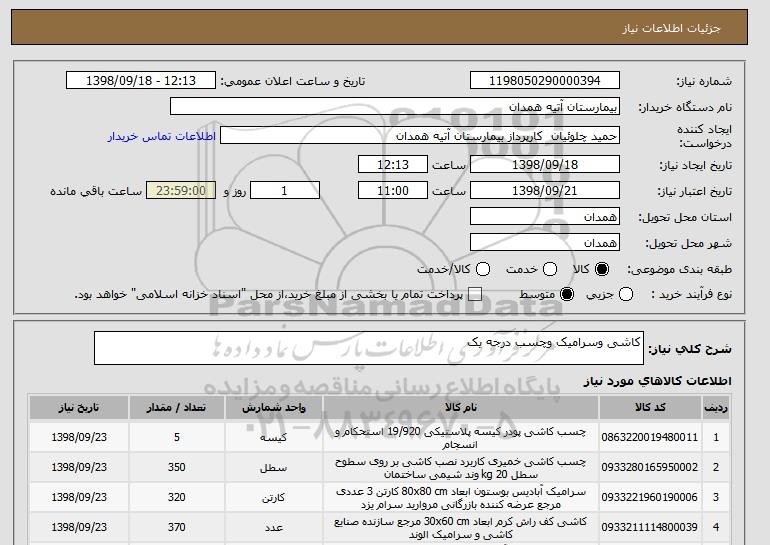Click quantity cell 350
The width and height of the screenshot is (770, 545).
coord(176,467)
